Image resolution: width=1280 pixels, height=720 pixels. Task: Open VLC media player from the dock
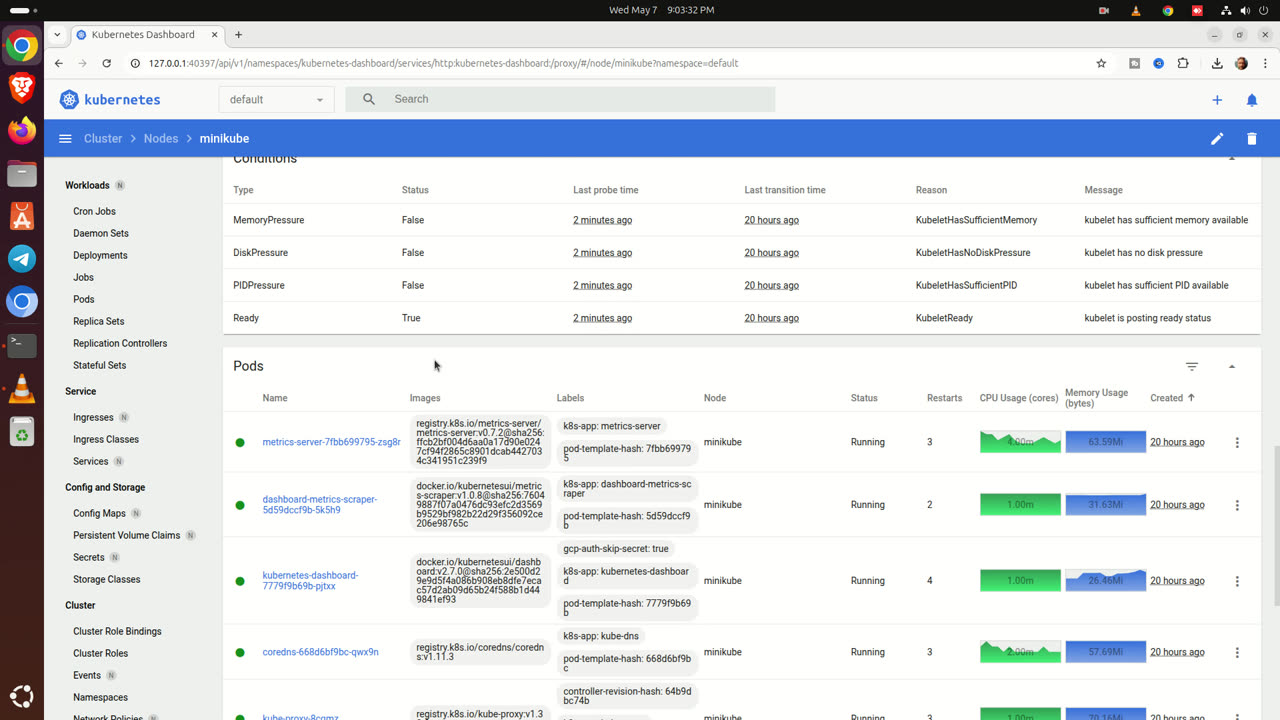pos(22,389)
